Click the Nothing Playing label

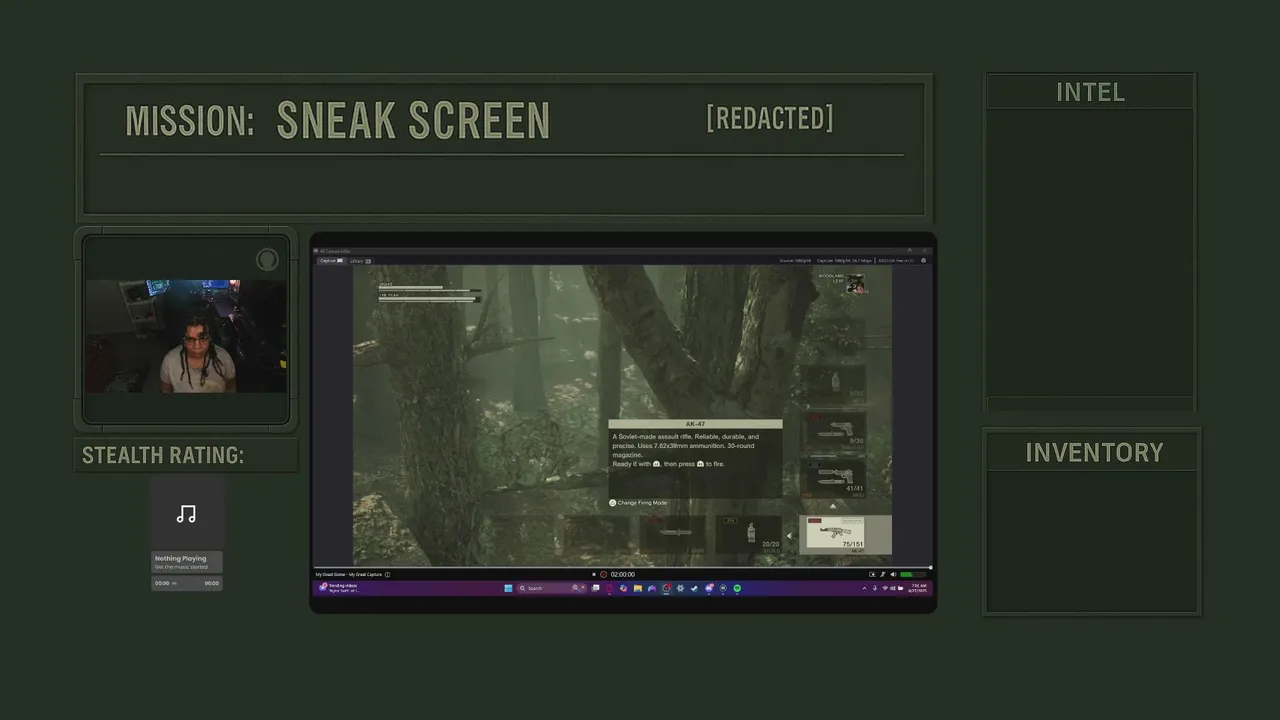tap(180, 558)
